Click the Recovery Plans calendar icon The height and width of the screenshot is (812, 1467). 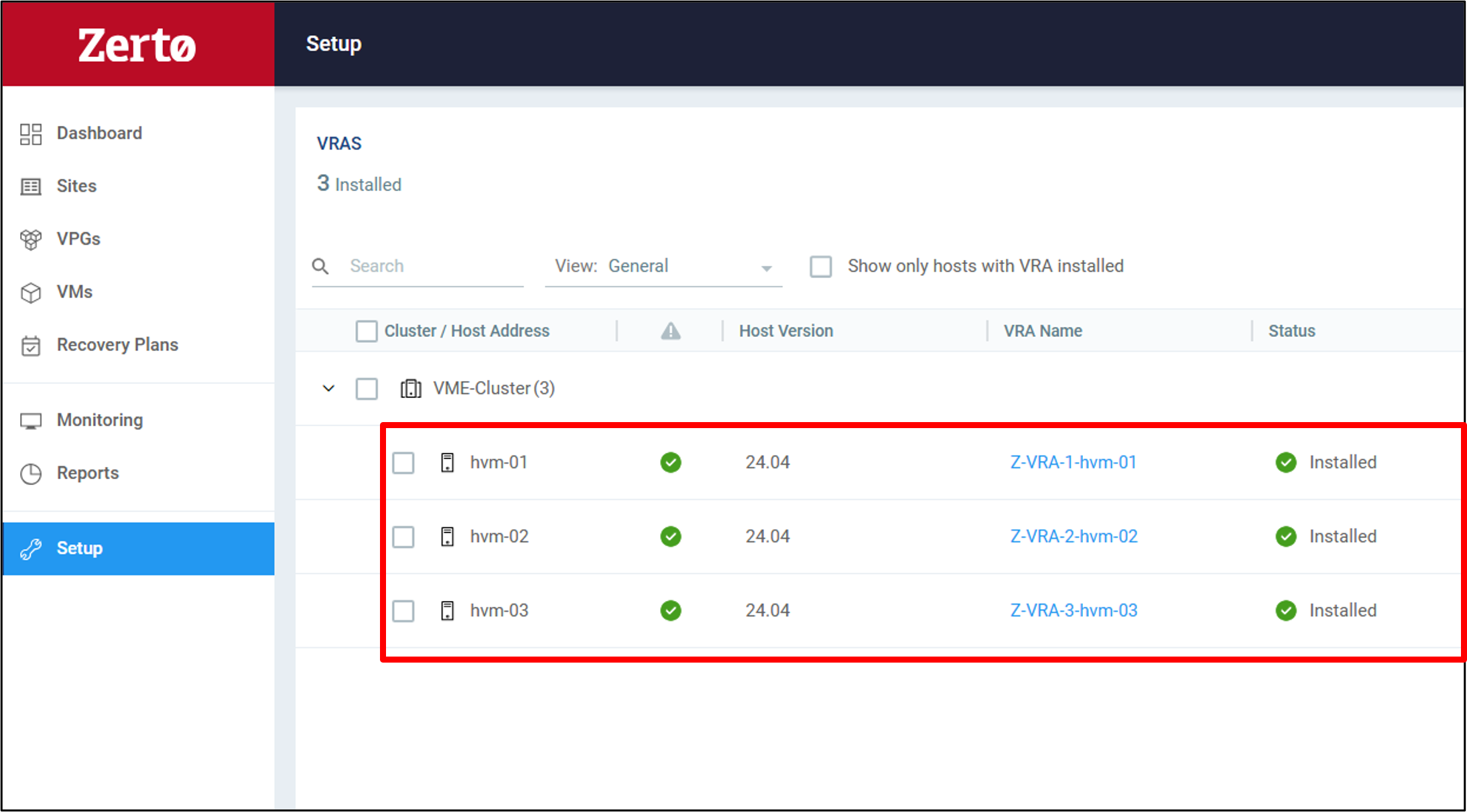[x=31, y=346]
